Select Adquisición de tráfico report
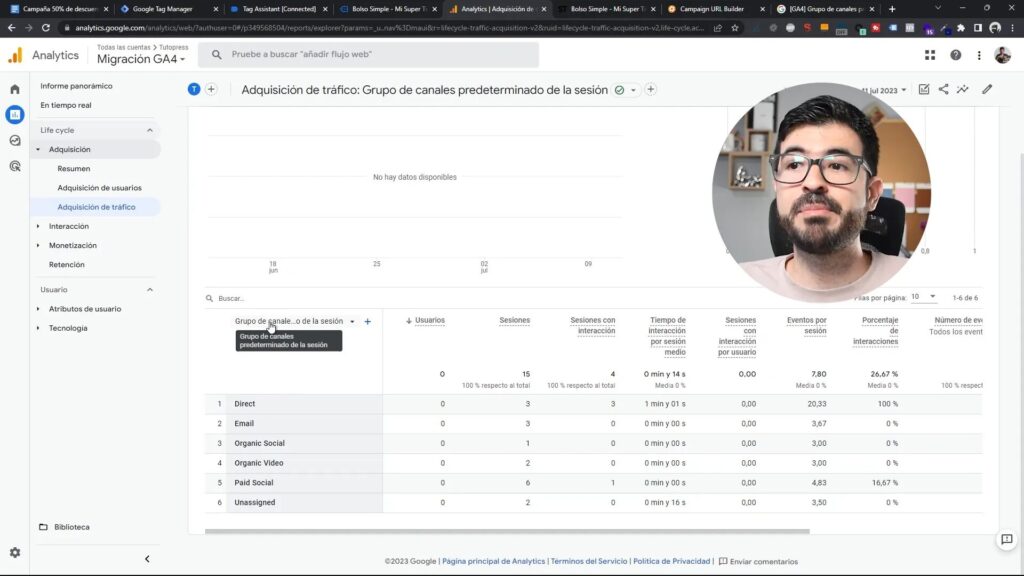1024x576 pixels. pyautogui.click(x=96, y=207)
